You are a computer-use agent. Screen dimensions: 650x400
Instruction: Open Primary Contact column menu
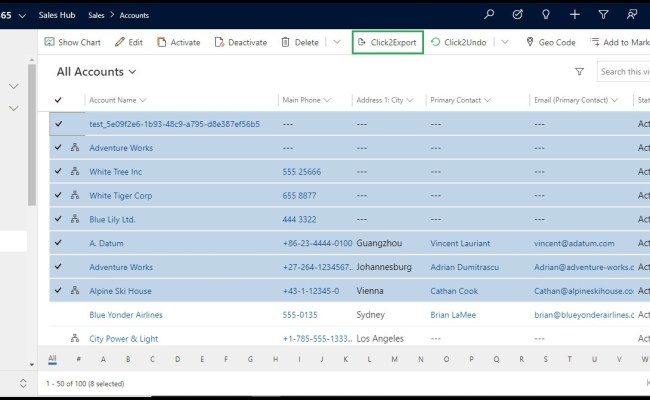pyautogui.click(x=461, y=100)
